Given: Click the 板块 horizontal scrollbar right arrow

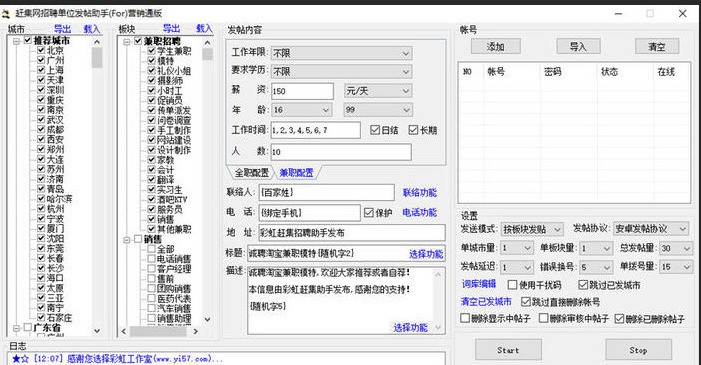Looking at the screenshot, I should point(195,331).
